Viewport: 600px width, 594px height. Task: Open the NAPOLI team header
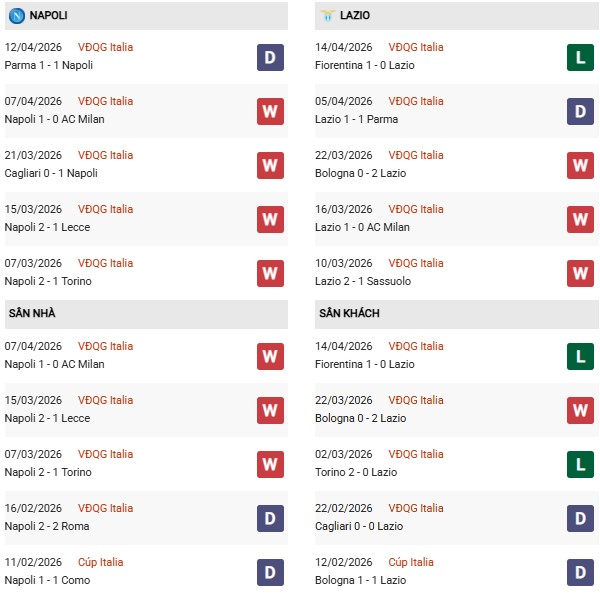49,16
